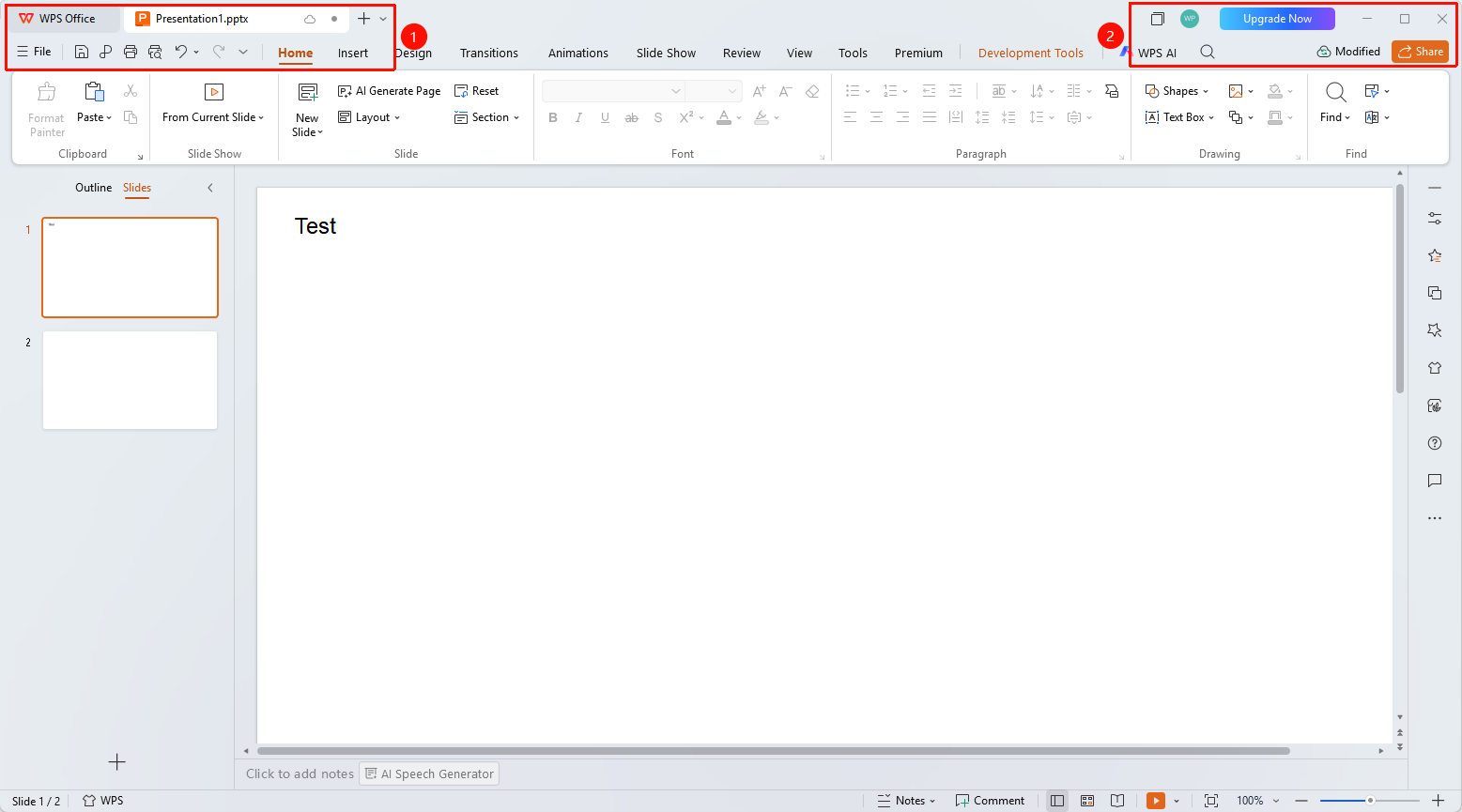1462x812 pixels.
Task: Select the Format Painter tool
Action: (x=46, y=110)
